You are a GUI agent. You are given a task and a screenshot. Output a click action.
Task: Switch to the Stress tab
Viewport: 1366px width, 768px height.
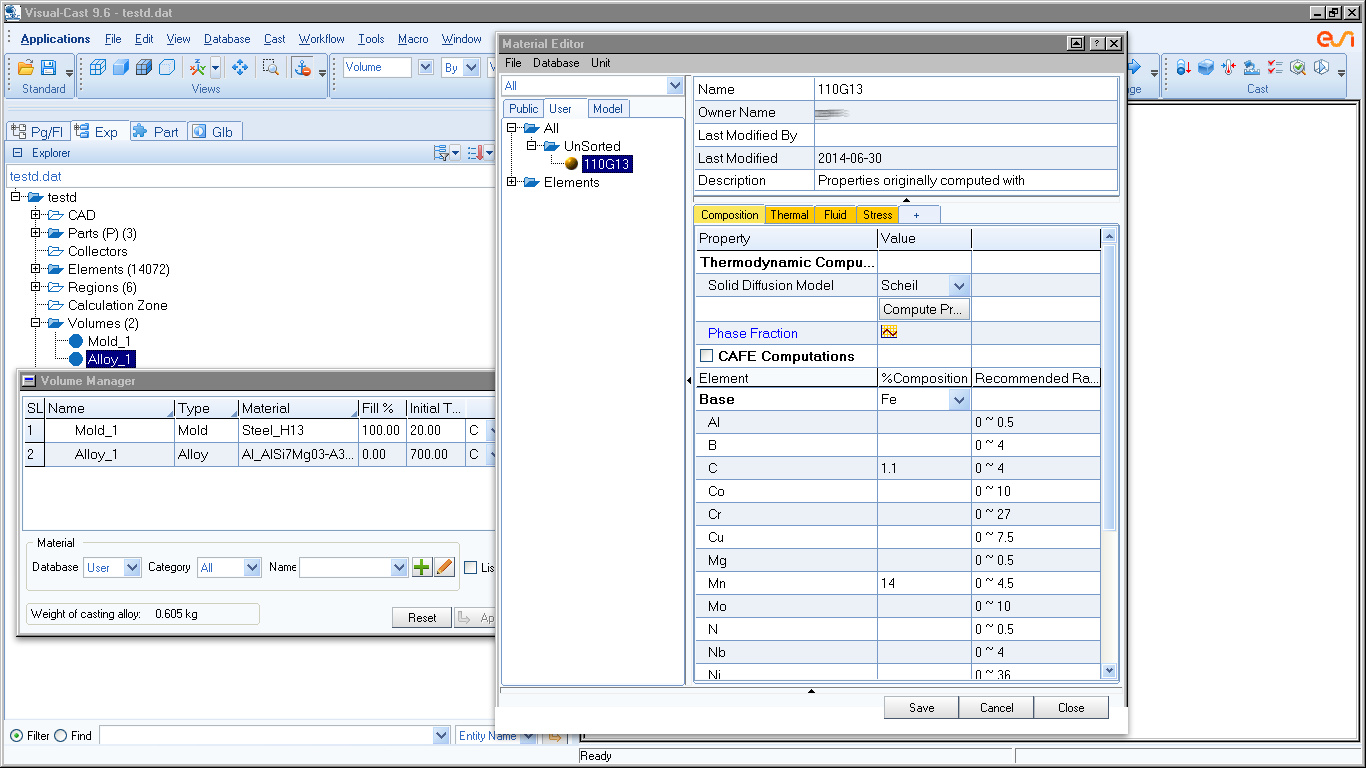coord(877,215)
